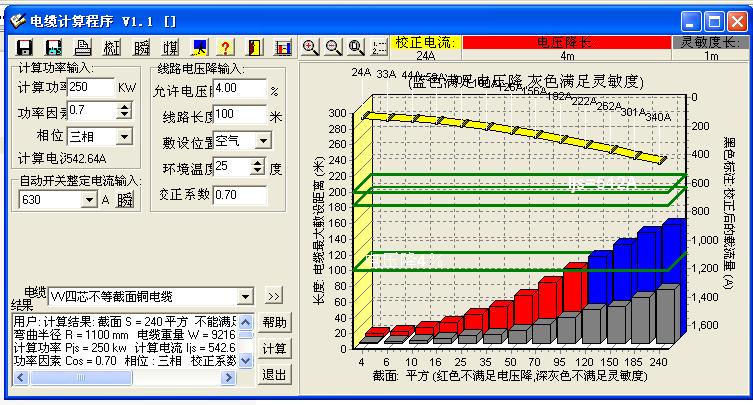
Task: Click the yellow question mark help icon
Action: tap(226, 48)
